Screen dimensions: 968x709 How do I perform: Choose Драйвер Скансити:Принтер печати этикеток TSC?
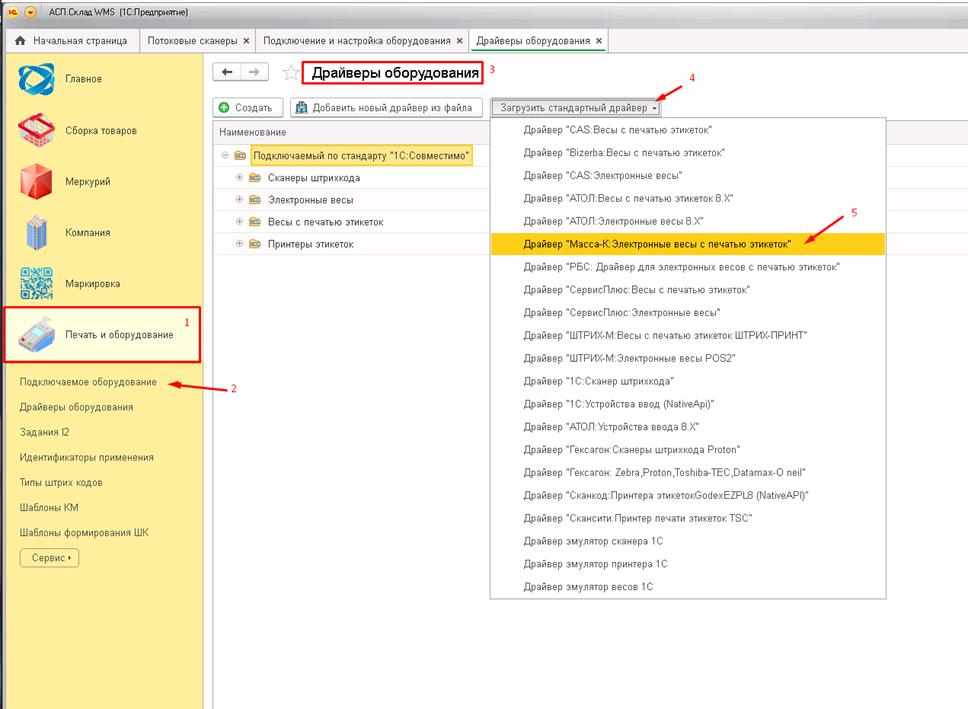point(688,519)
